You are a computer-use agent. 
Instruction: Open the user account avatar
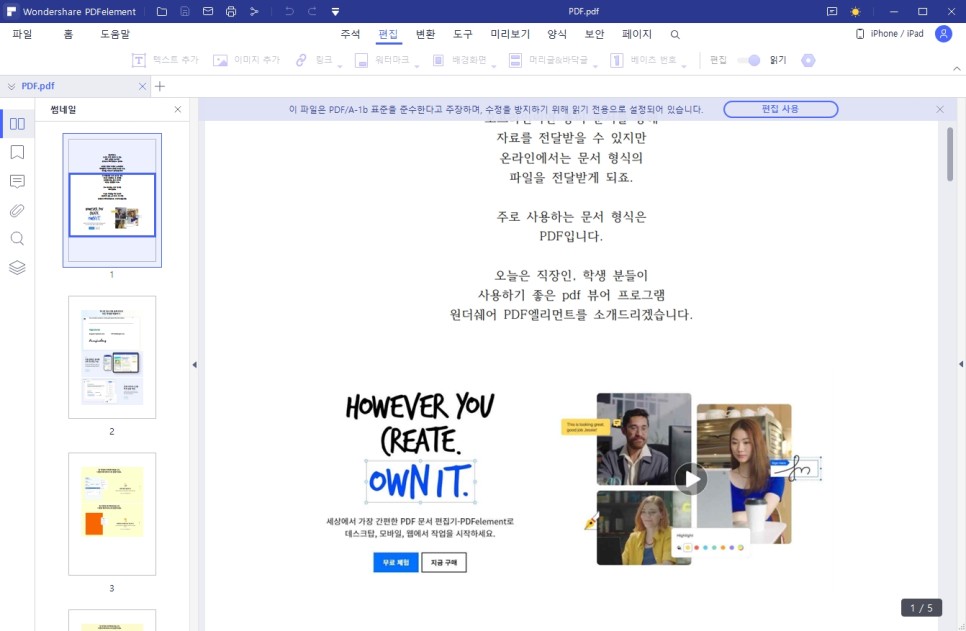click(944, 34)
